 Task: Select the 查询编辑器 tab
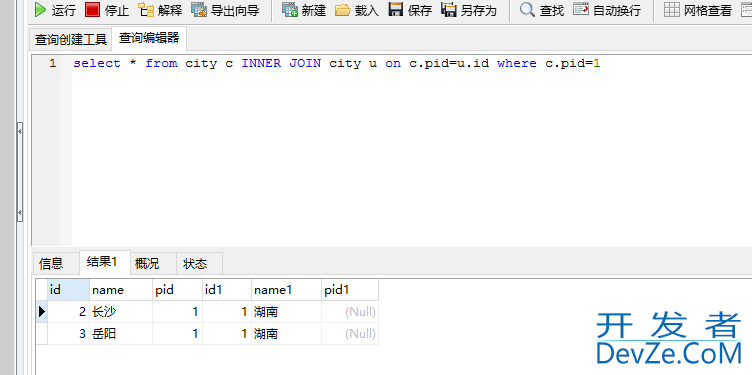click(x=149, y=38)
